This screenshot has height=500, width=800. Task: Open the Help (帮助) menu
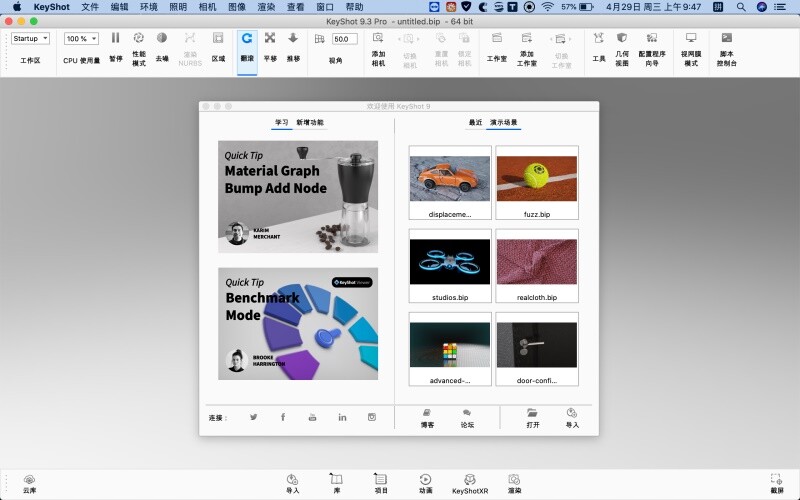355,7
